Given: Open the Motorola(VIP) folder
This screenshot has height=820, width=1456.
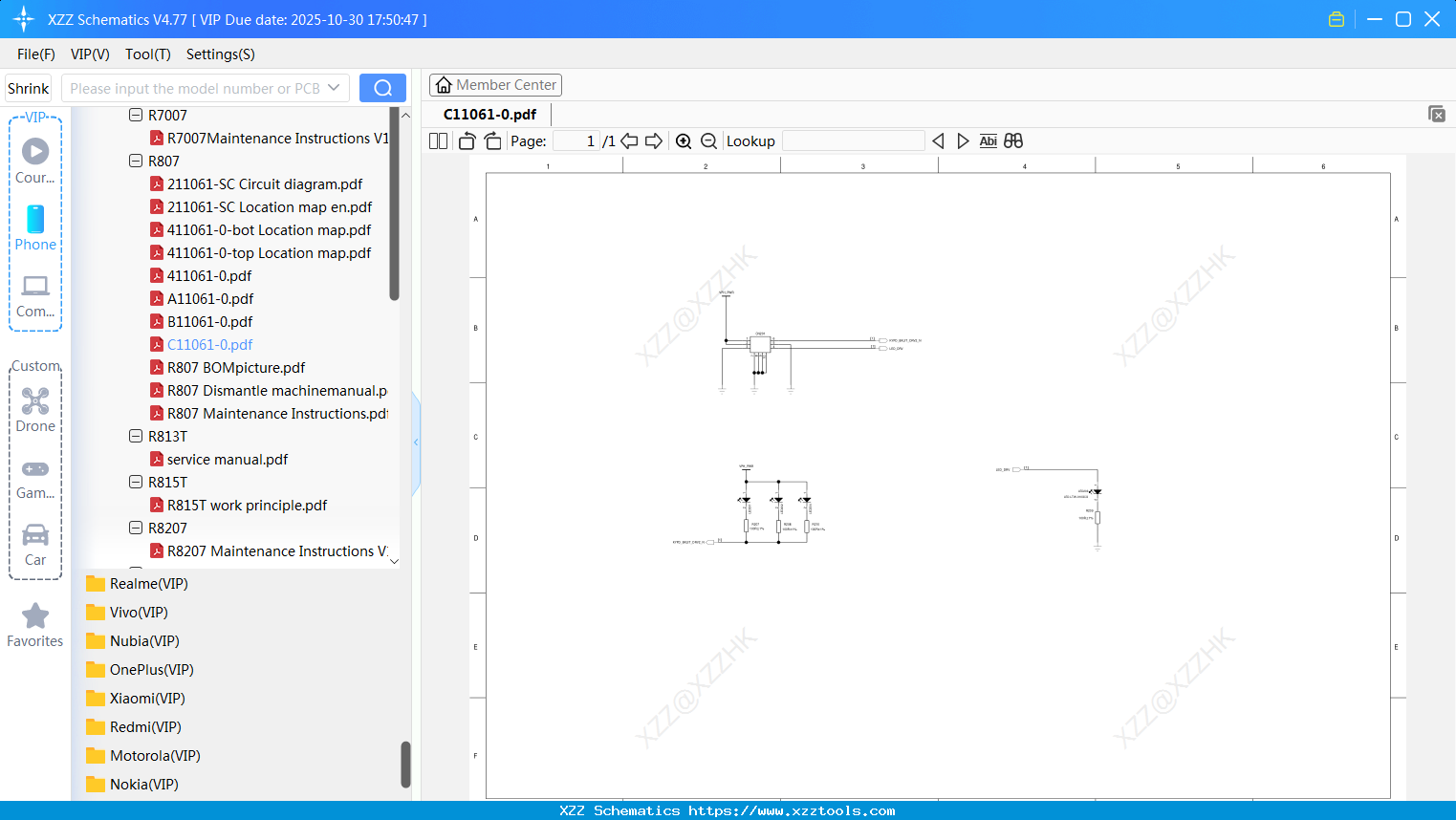Looking at the screenshot, I should [155, 755].
